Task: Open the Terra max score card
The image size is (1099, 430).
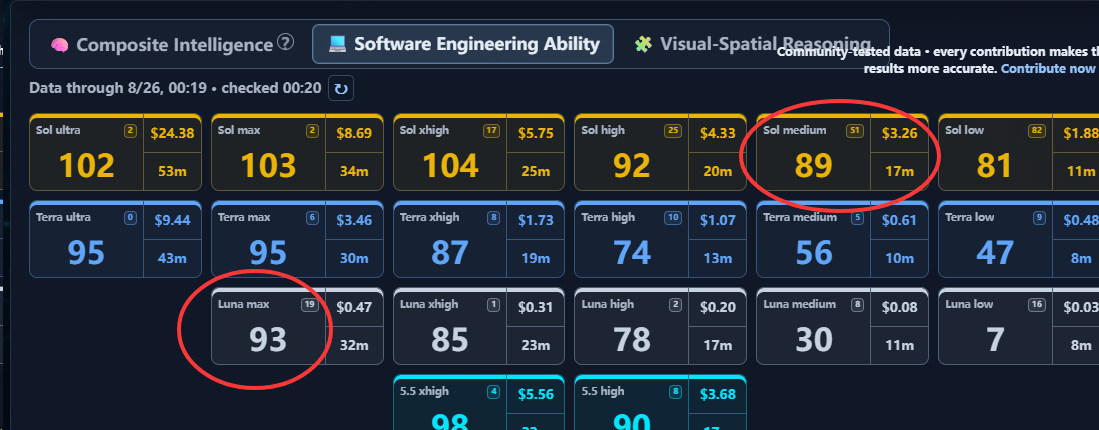Action: 297,240
